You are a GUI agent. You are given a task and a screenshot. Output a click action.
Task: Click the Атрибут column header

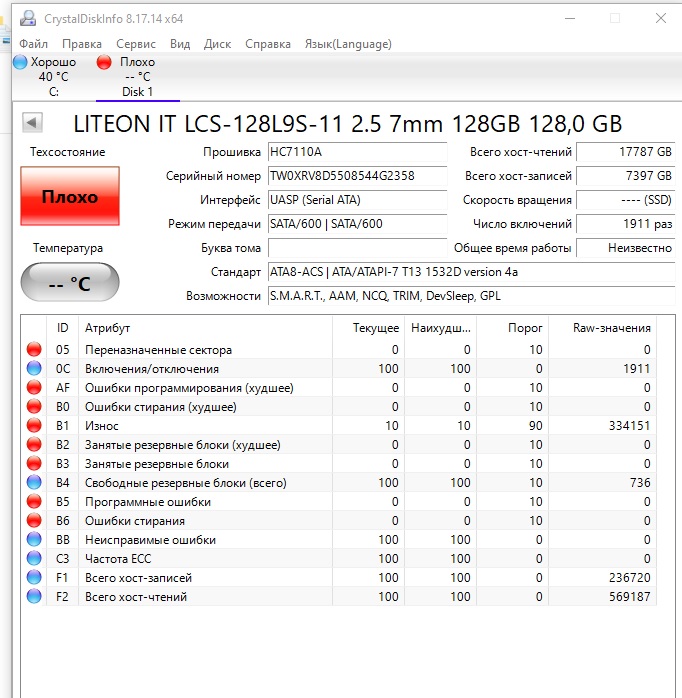[205, 328]
